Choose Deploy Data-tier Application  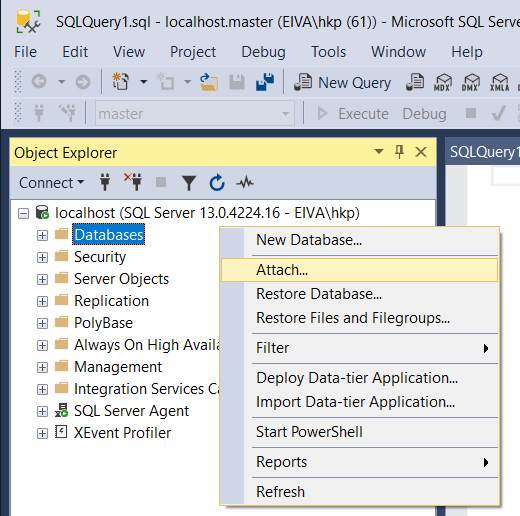359,378
